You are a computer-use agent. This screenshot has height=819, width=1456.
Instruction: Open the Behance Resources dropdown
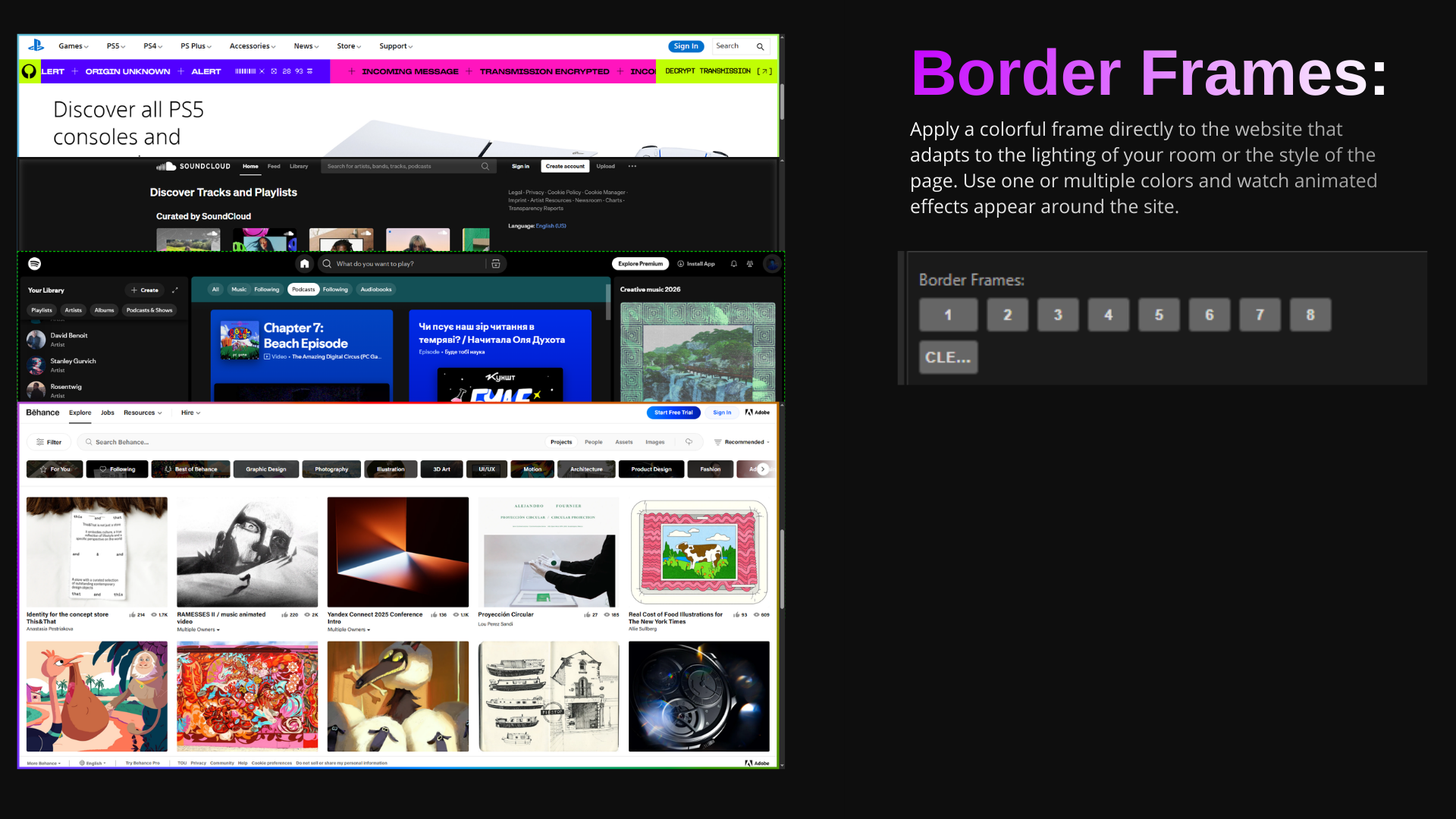[143, 413]
